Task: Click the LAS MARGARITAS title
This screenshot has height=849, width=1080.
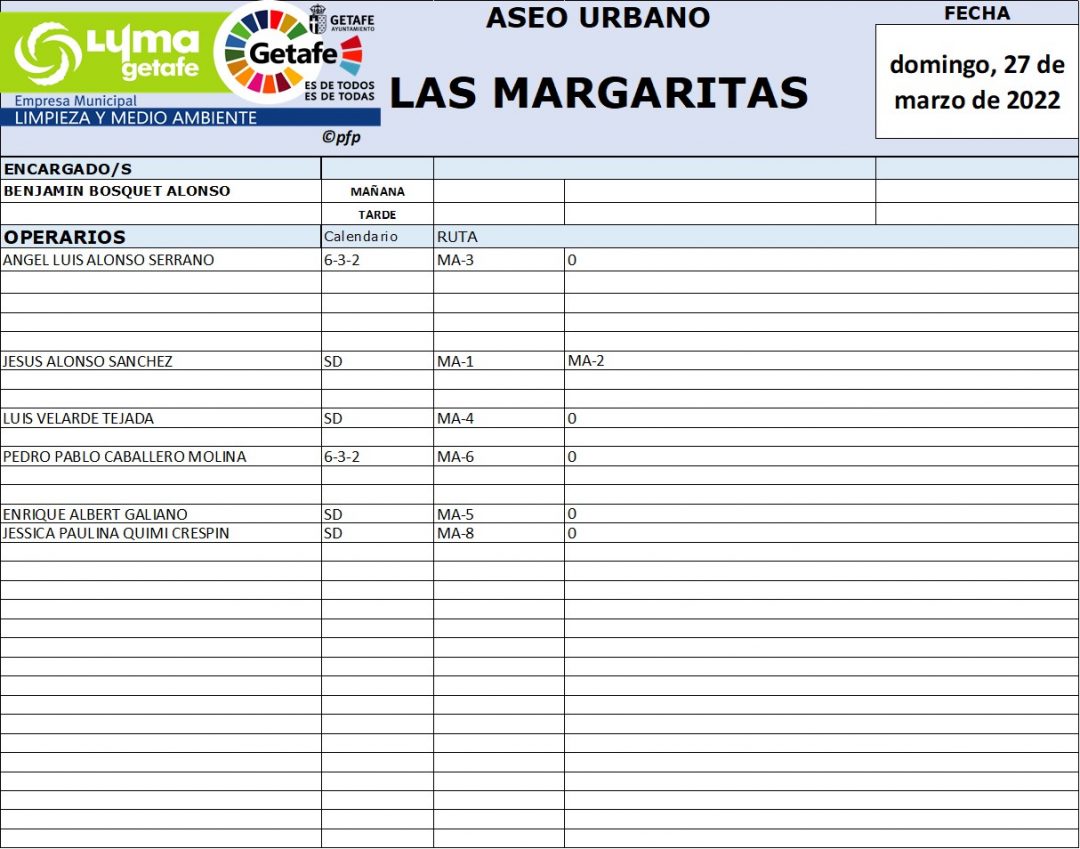Action: tap(598, 93)
